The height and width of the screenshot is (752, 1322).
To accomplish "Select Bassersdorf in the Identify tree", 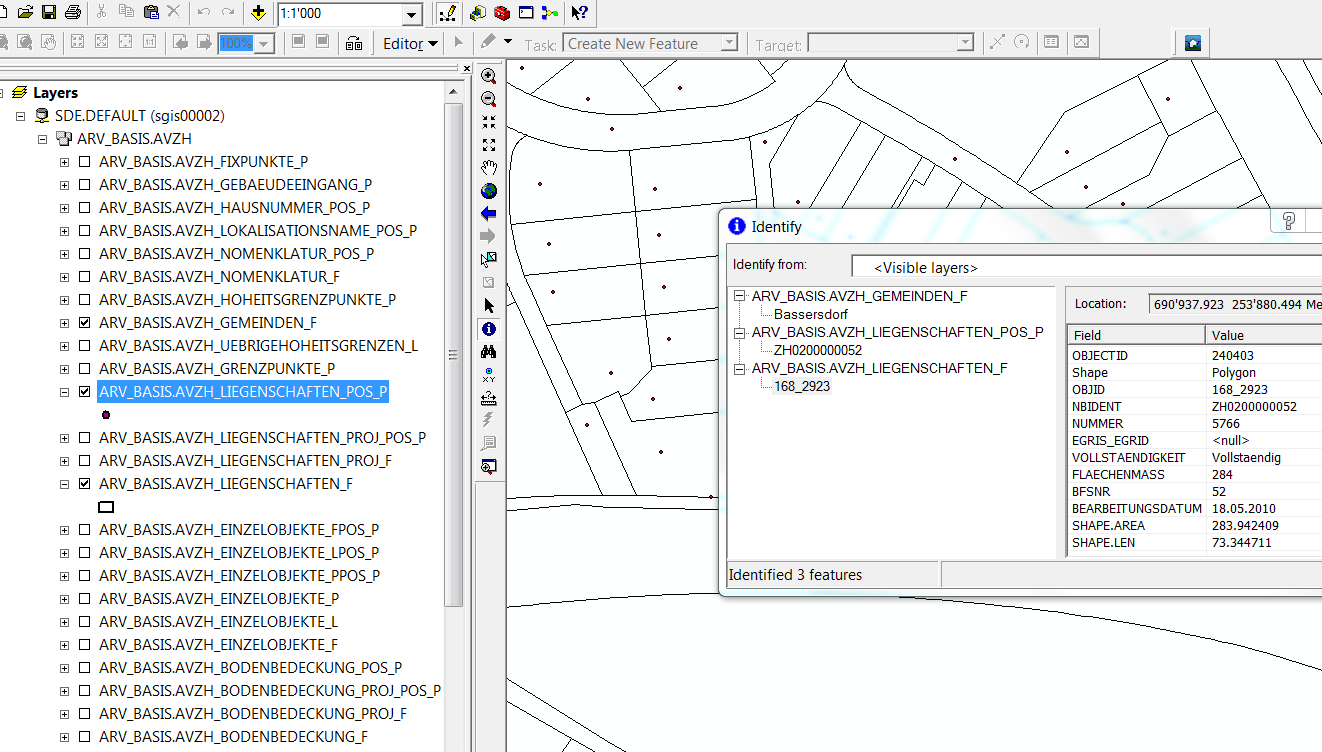I will pos(811,314).
